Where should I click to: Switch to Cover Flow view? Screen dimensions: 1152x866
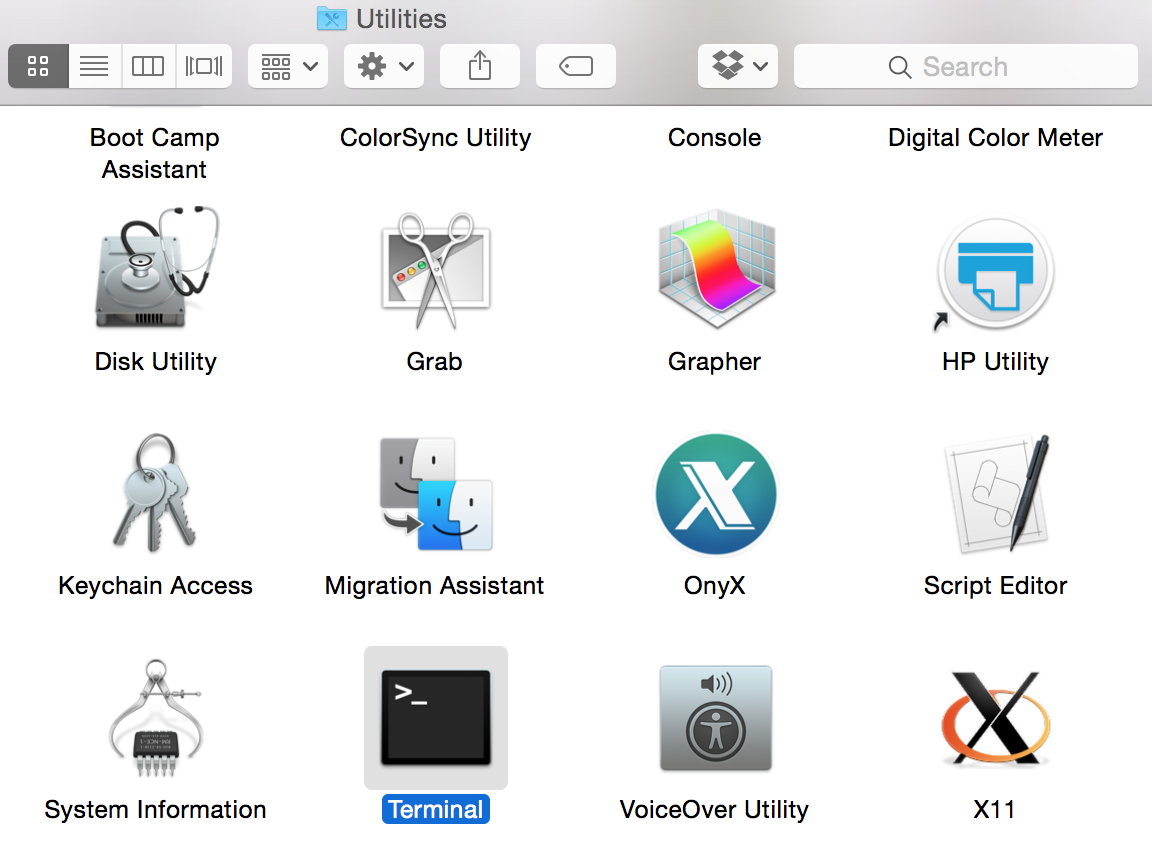point(204,66)
